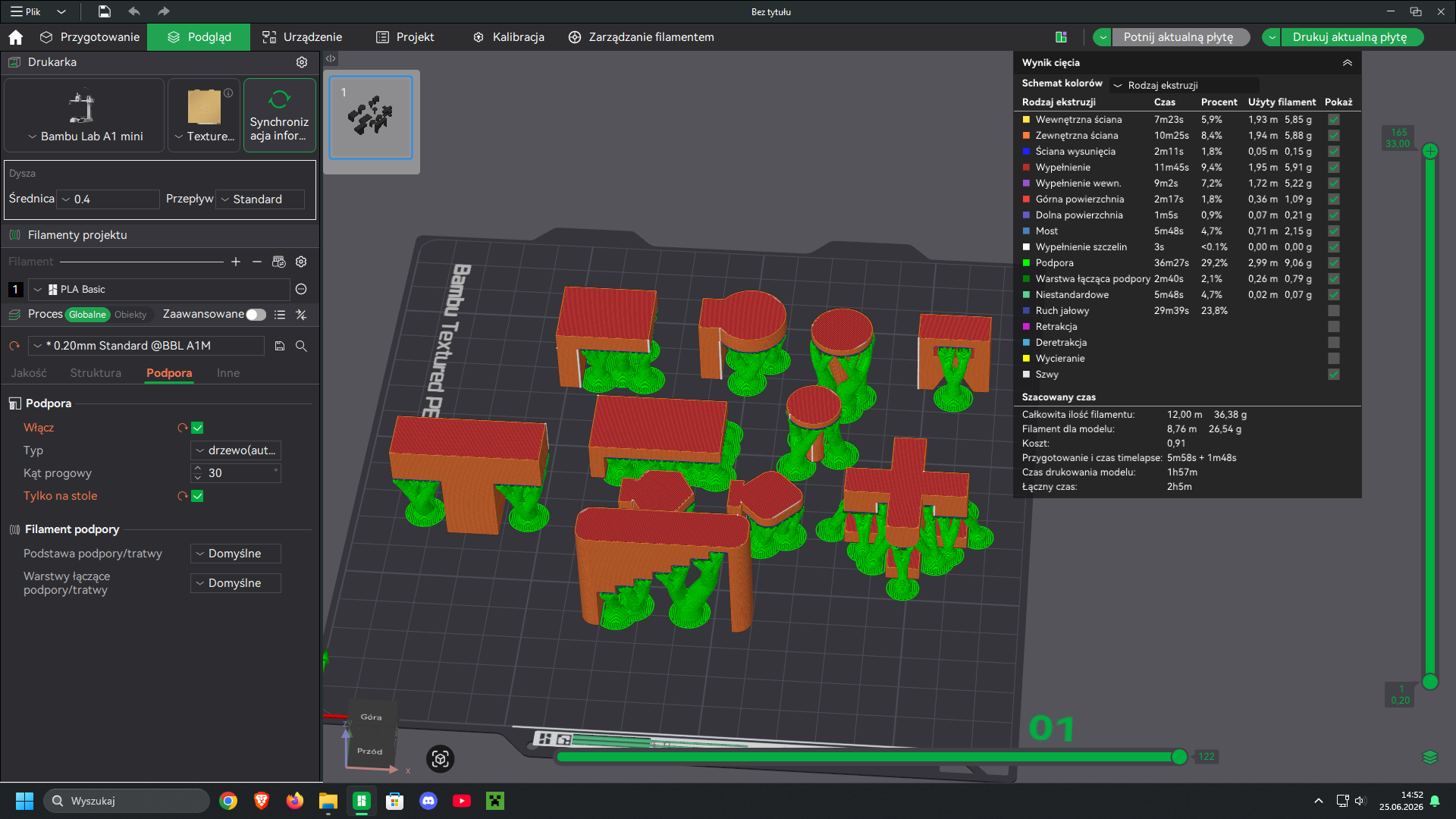The width and height of the screenshot is (1456, 819).
Task: Save the project with the disk icon
Action: 105,11
